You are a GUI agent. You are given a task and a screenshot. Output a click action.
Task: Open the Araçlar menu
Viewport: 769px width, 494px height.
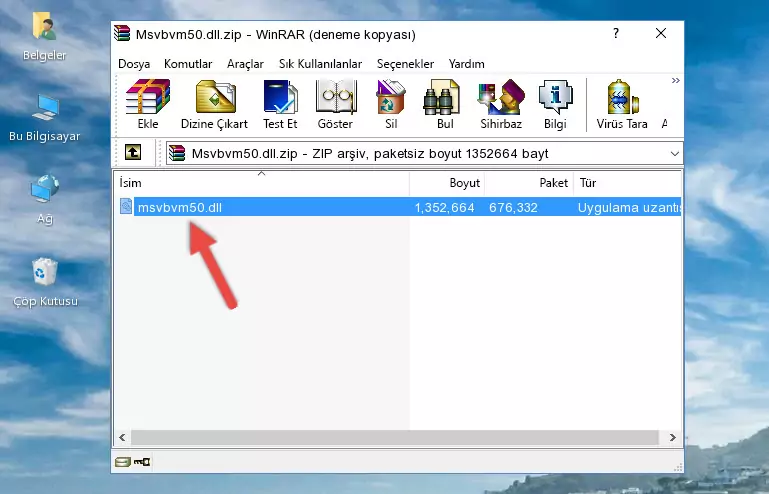245,64
